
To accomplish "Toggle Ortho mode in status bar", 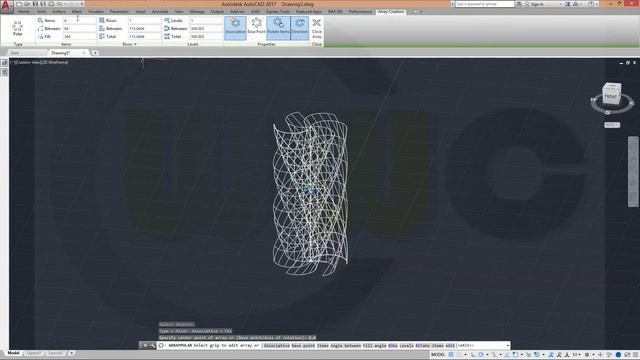I will click(473, 355).
